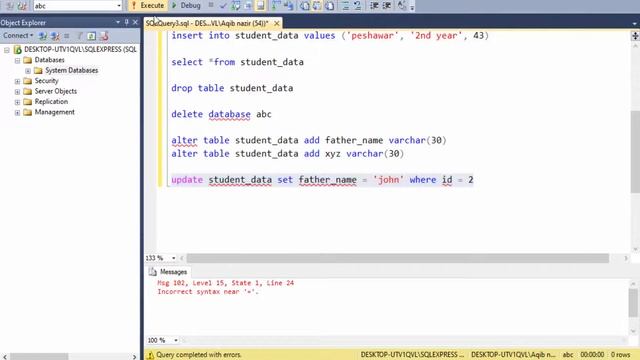This screenshot has width=640, height=360.
Task: Click 'Query completed with errors' status text
Action: 199,355
